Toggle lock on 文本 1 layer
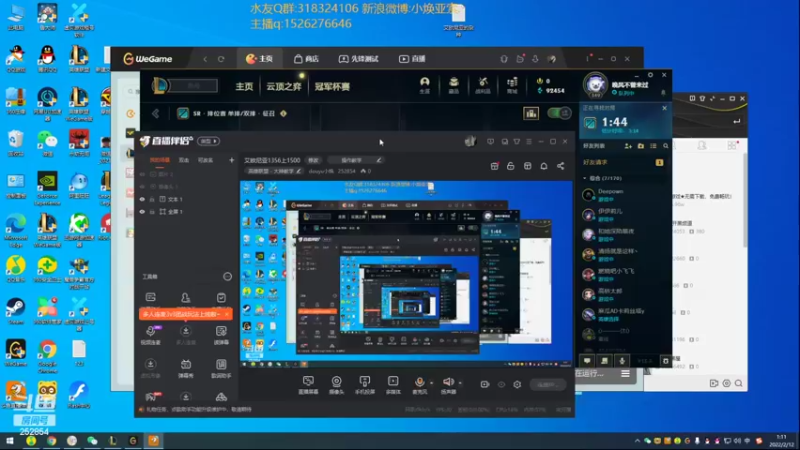800x450 pixels. coord(152,199)
